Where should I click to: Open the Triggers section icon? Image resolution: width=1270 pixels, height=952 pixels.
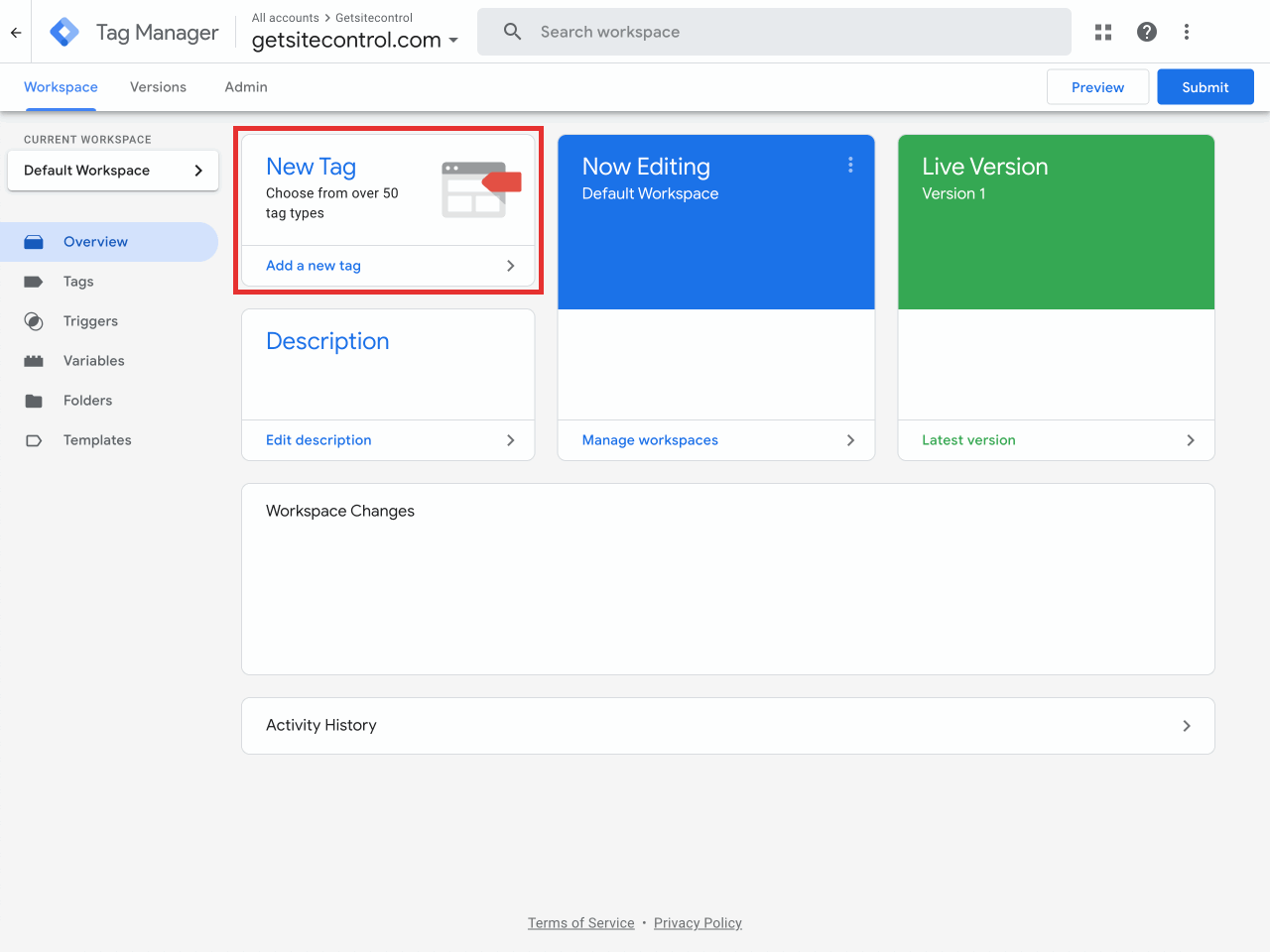point(34,321)
